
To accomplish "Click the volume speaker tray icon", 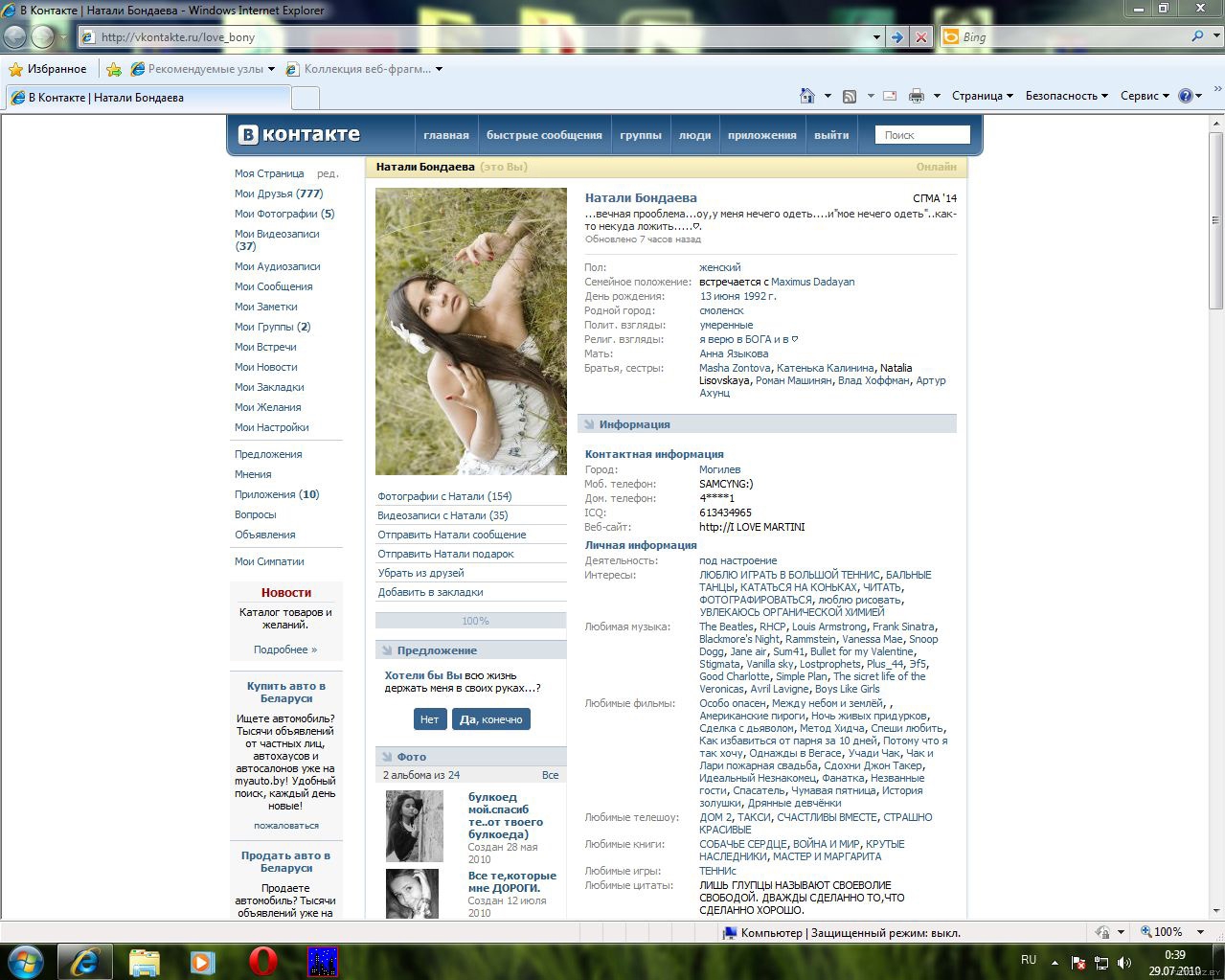I will point(1124,962).
